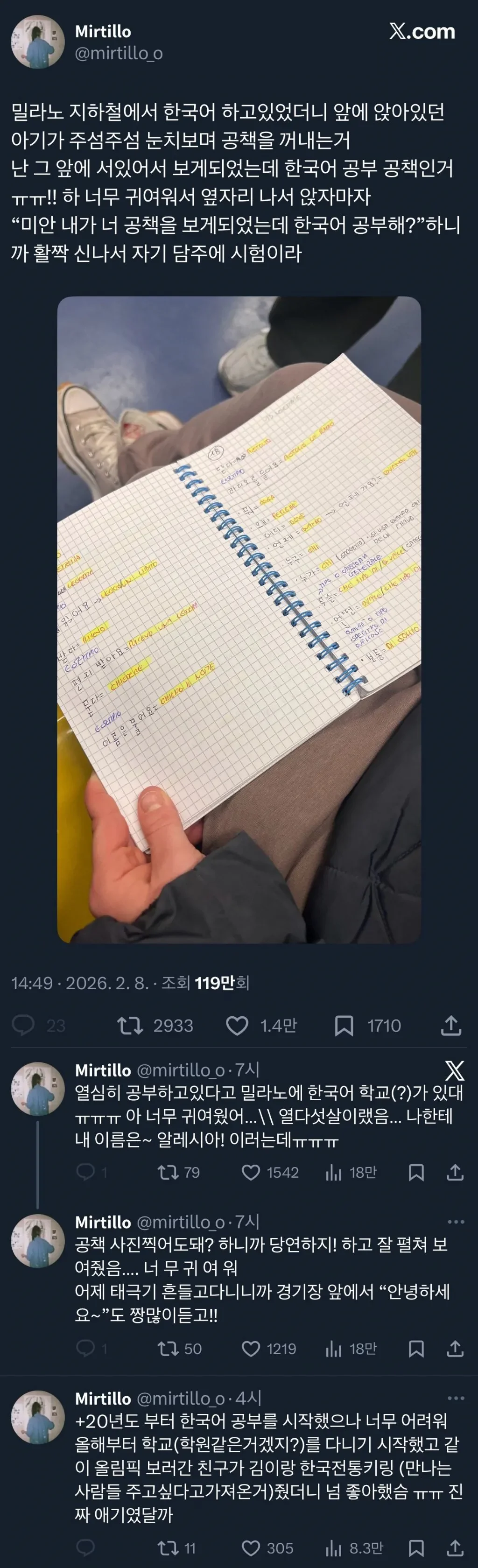Share the main tweet using the share icon
The width and height of the screenshot is (478, 1568).
click(450, 1026)
